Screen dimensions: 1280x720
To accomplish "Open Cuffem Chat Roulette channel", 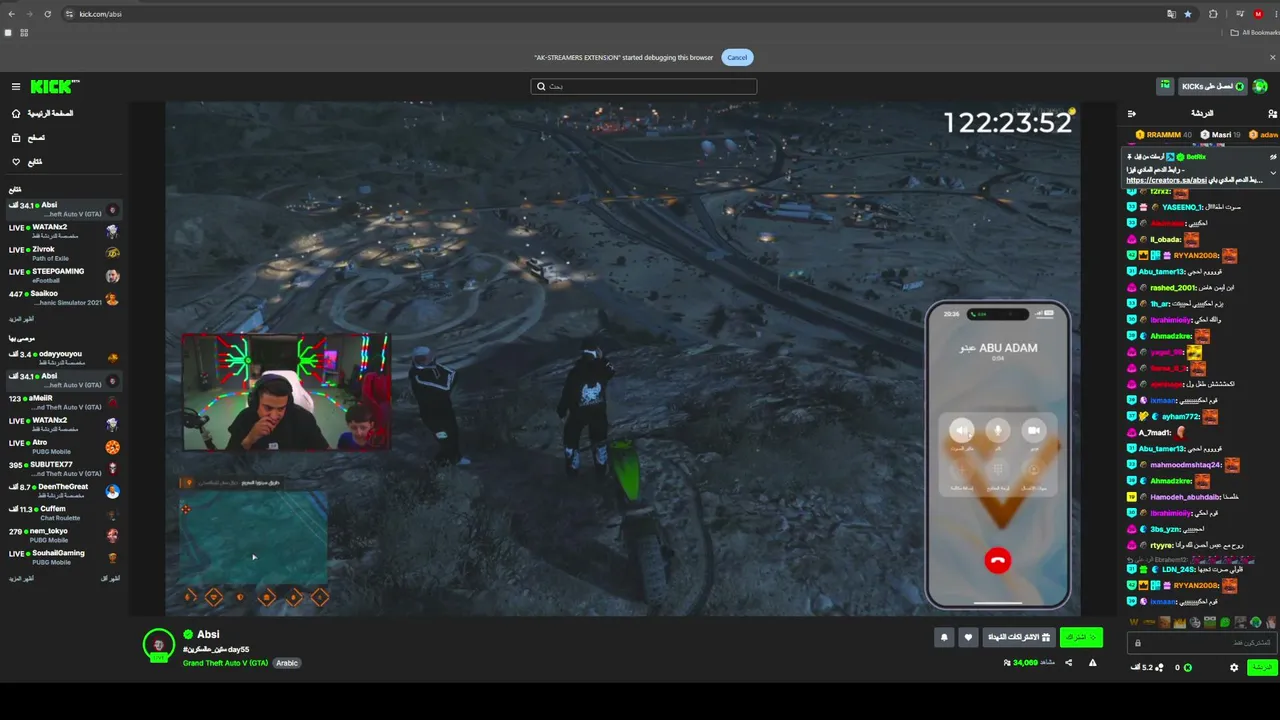I will (64, 513).
